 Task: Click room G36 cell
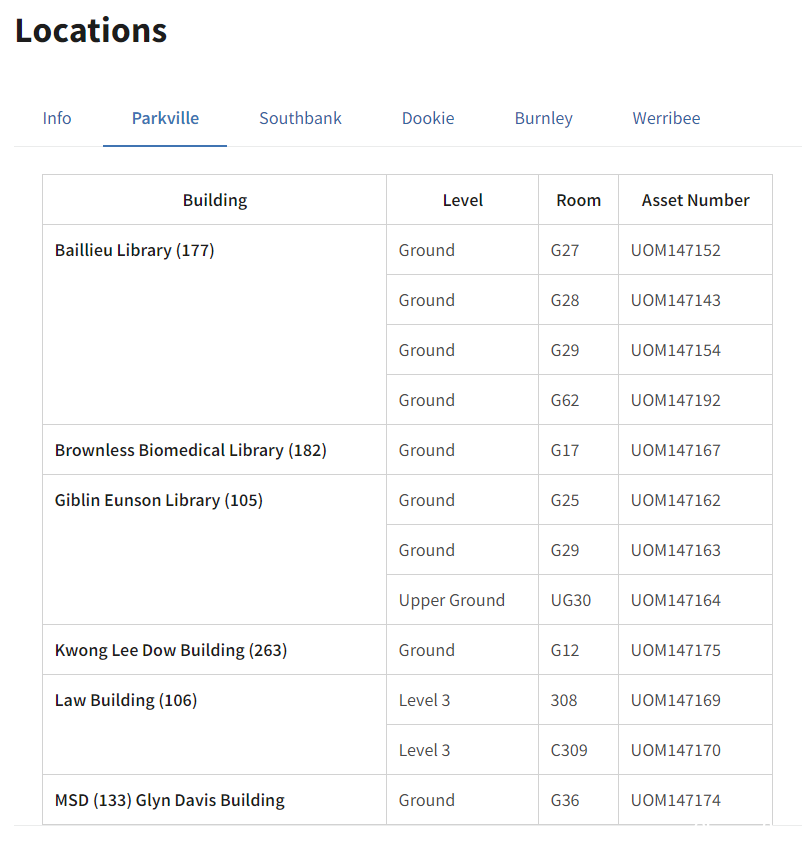pos(579,800)
